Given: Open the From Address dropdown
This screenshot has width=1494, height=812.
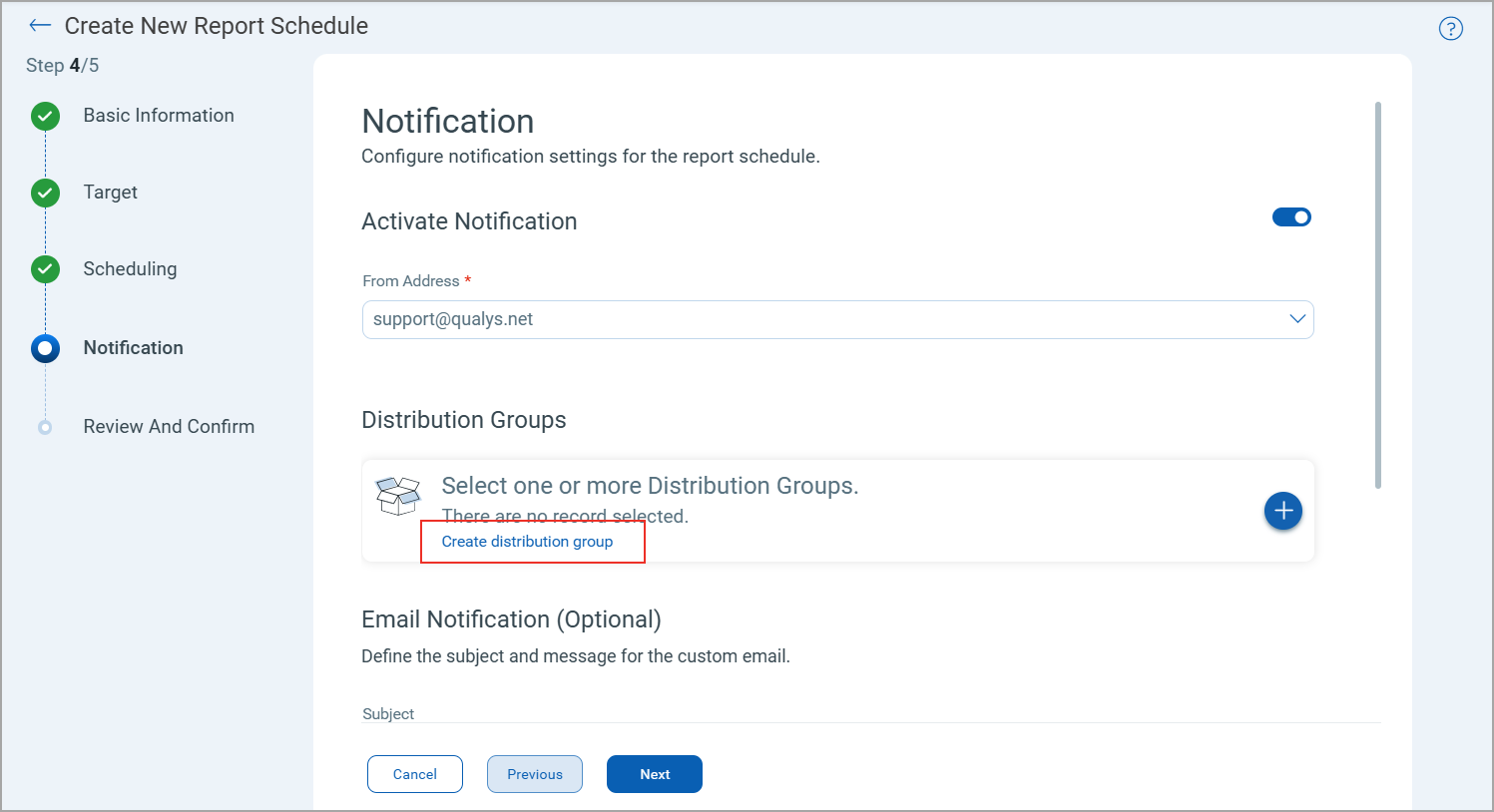Looking at the screenshot, I should [837, 319].
